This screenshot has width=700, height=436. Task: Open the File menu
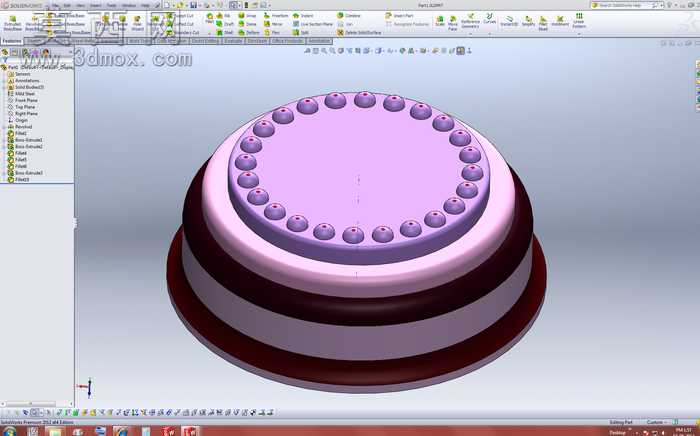[55, 5]
